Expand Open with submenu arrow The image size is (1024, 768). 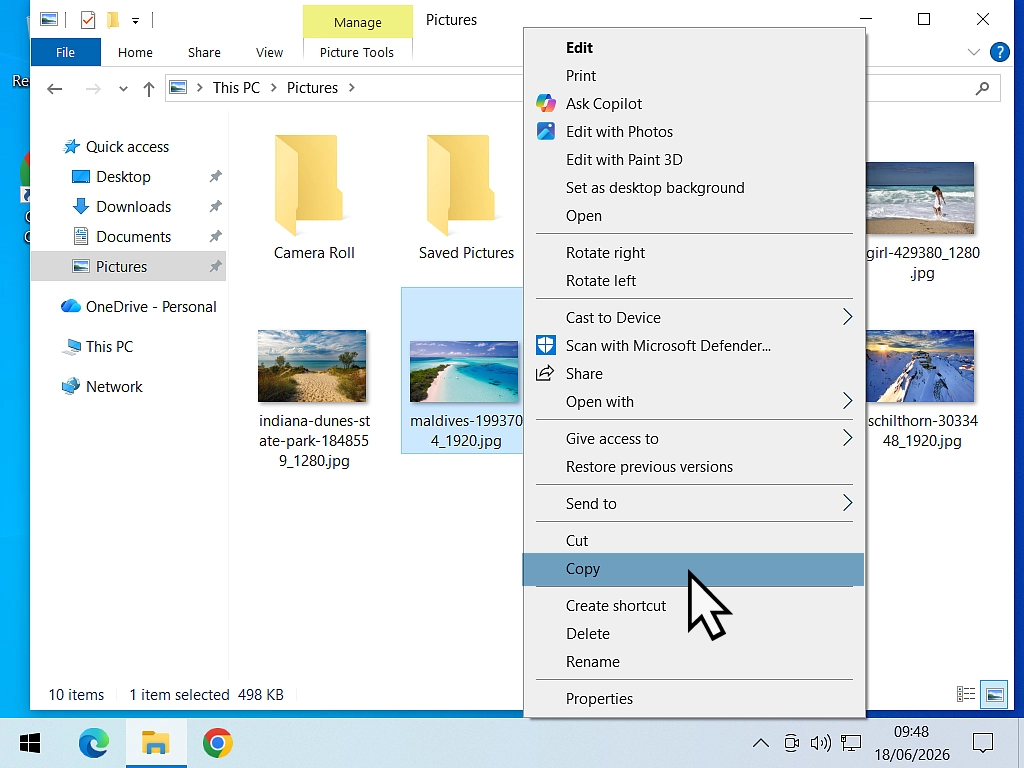(x=847, y=400)
